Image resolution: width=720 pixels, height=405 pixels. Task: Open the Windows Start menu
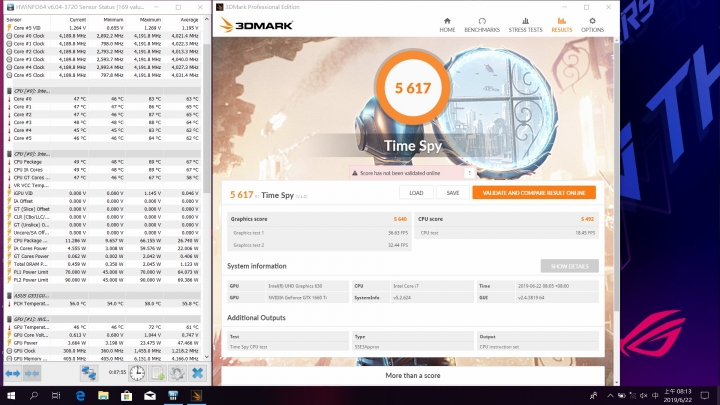(x=11, y=395)
